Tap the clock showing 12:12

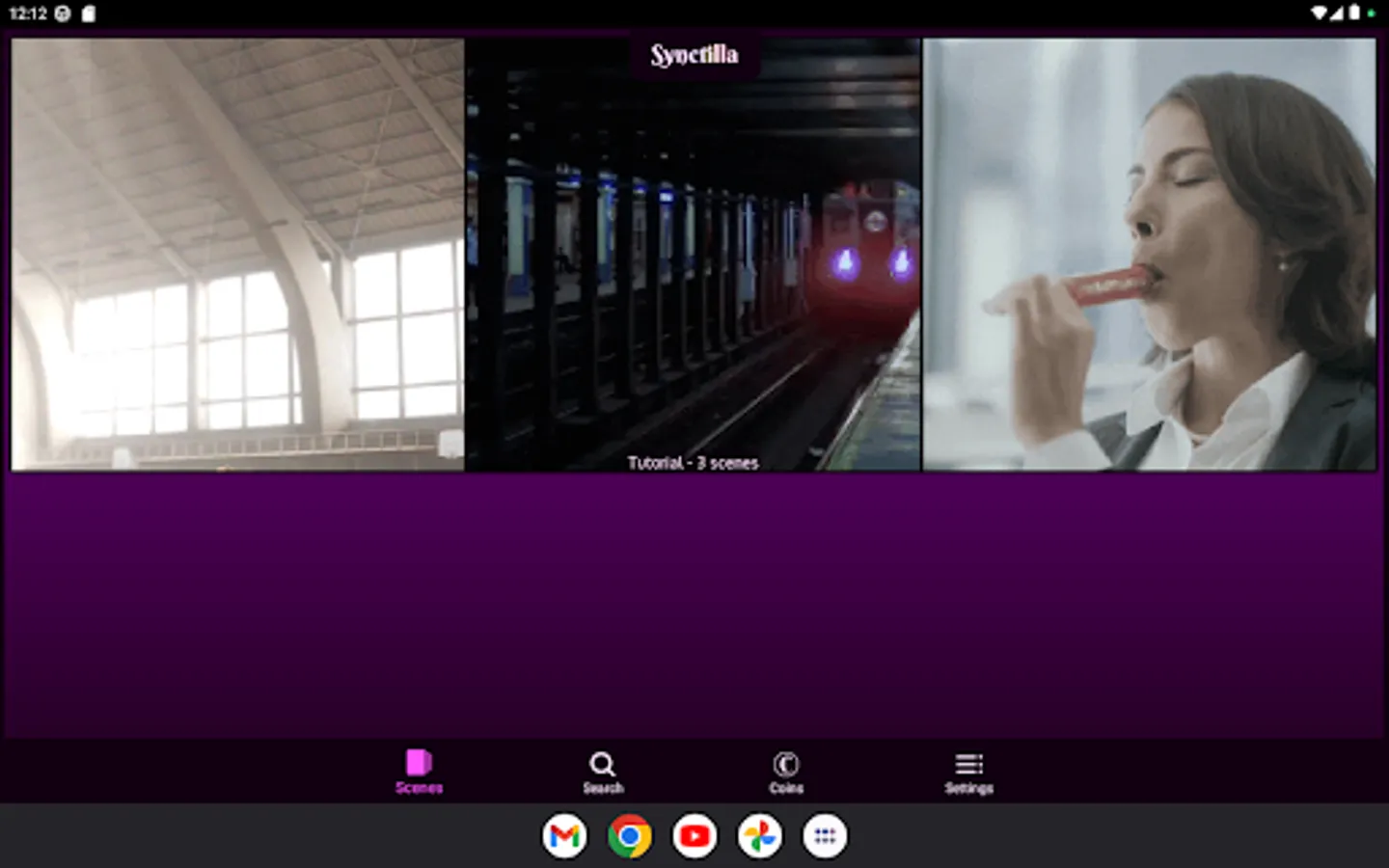tap(28, 14)
